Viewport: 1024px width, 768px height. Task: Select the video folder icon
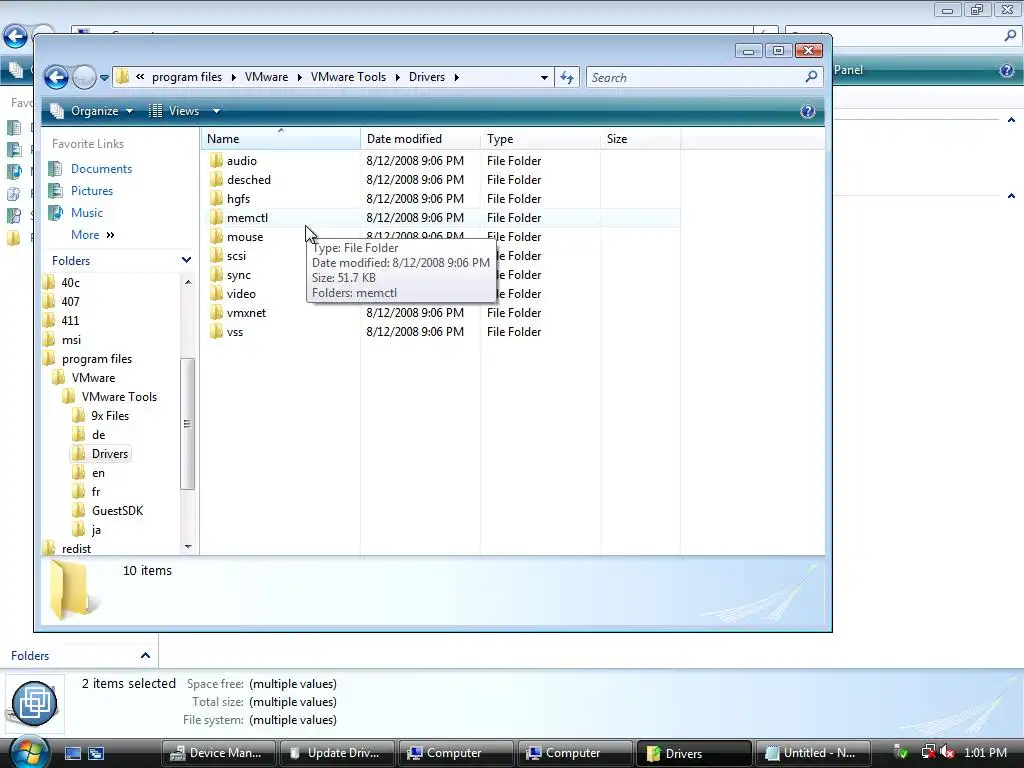point(217,294)
